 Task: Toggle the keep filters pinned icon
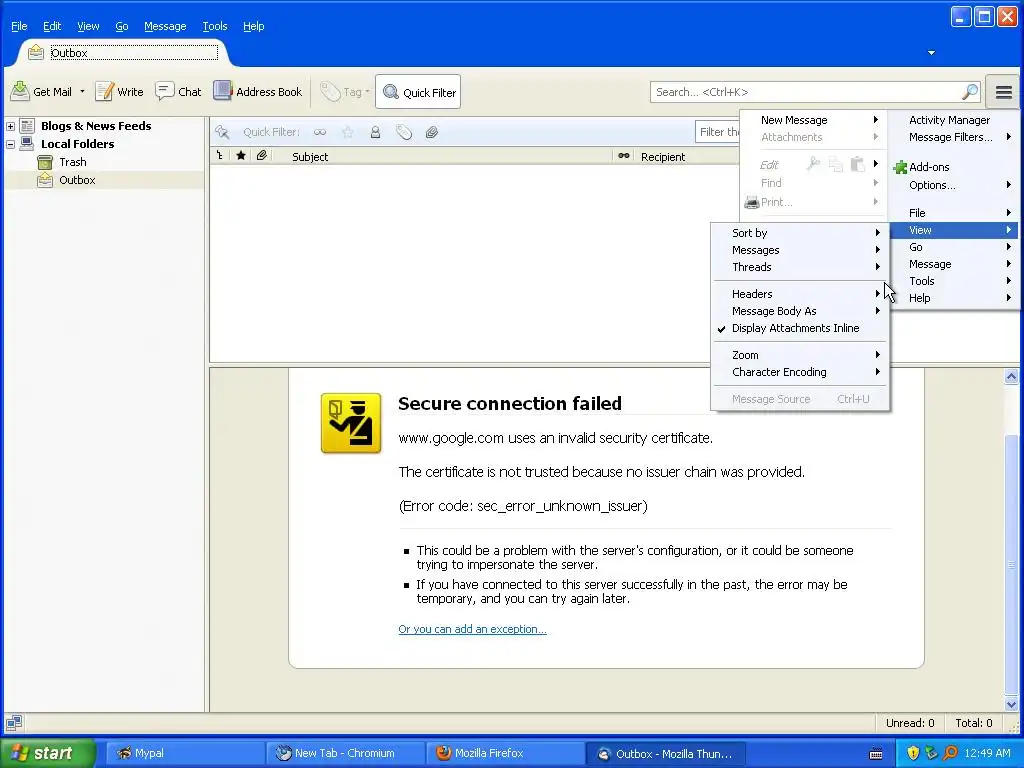222,133
